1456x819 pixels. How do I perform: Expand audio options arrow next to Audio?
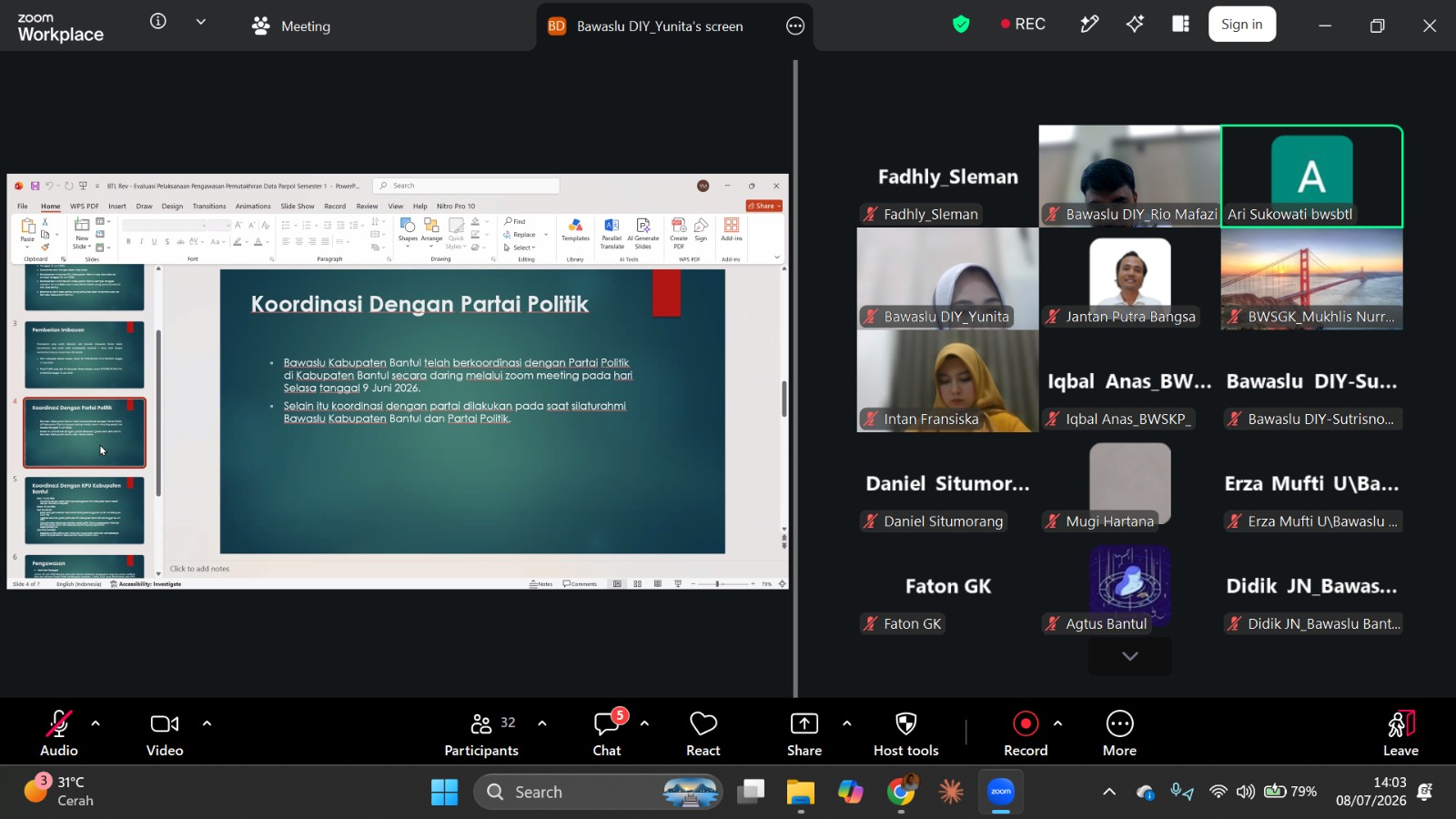96,723
